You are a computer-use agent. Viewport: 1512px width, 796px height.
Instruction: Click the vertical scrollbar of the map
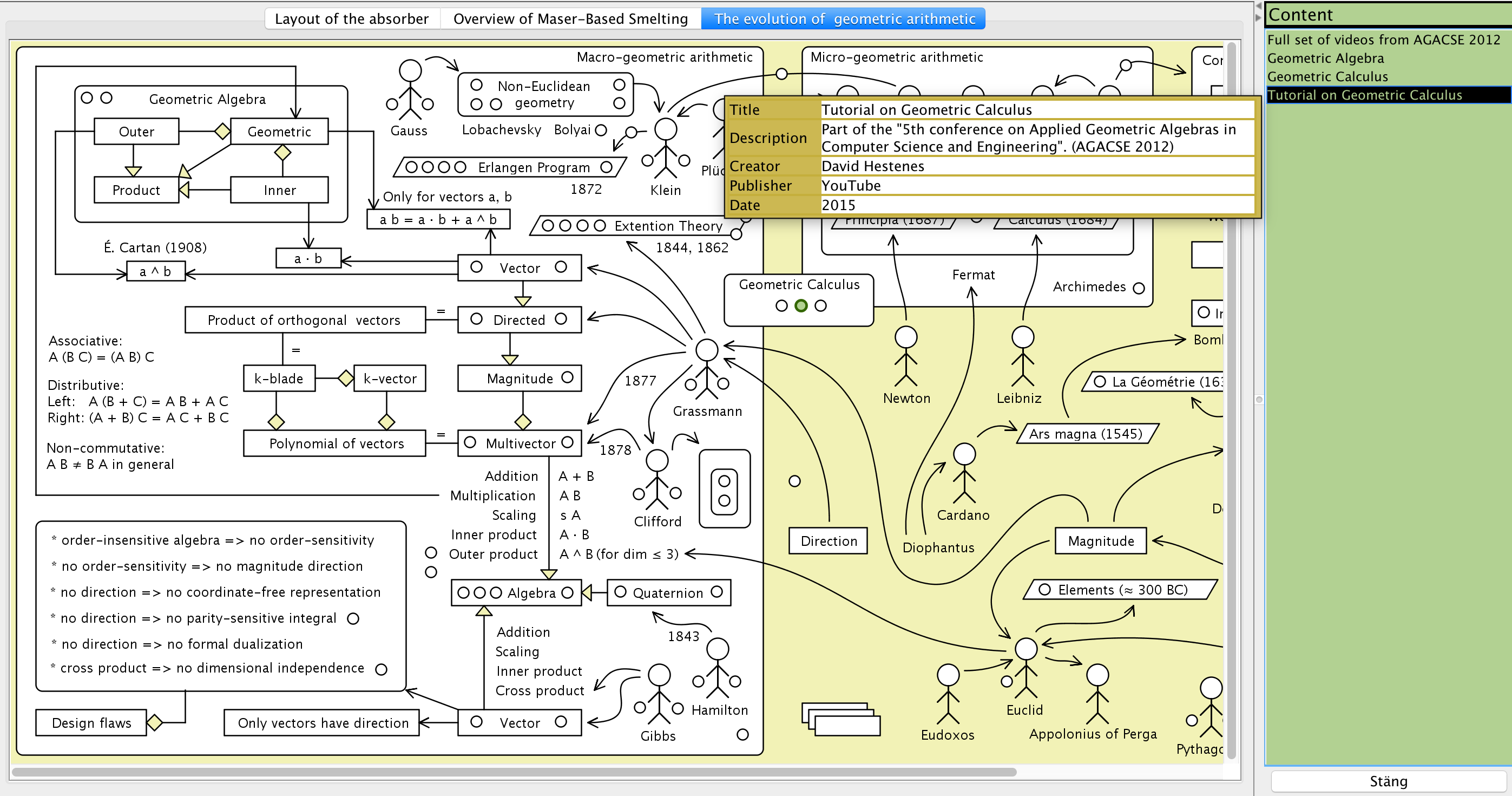(1232, 400)
